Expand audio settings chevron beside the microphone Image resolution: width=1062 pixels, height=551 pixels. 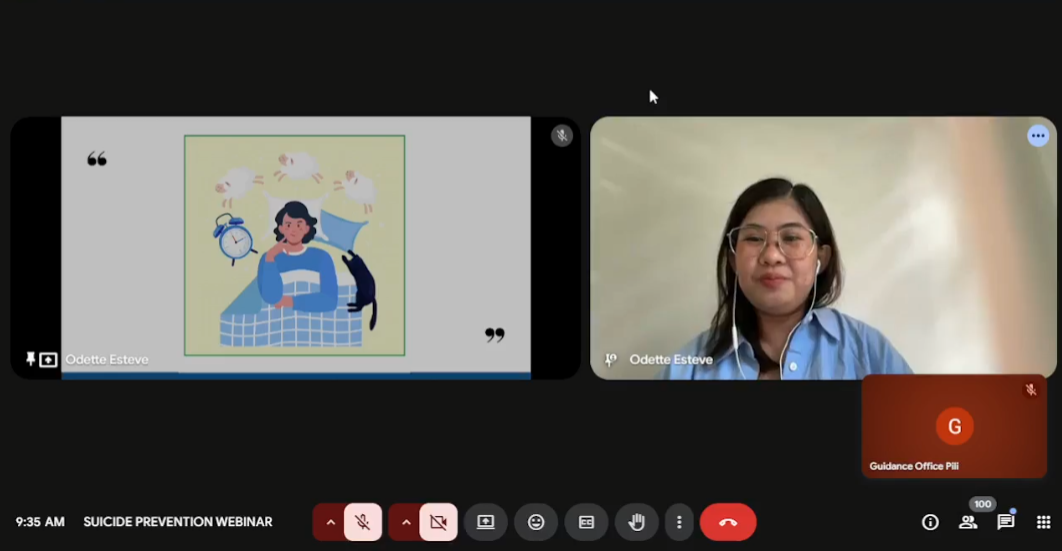(x=330, y=522)
